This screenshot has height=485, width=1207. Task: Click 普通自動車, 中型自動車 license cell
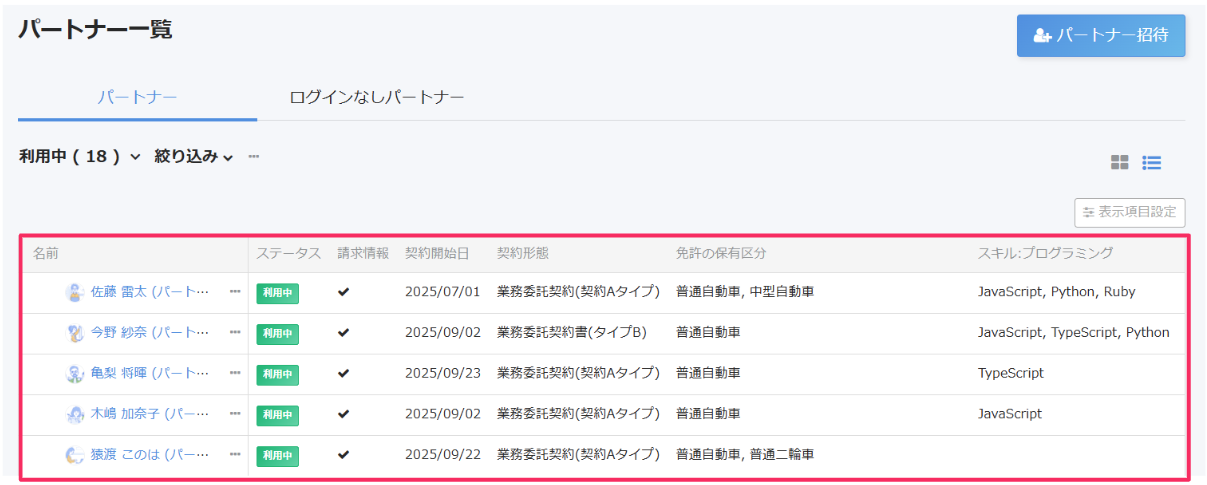[745, 292]
